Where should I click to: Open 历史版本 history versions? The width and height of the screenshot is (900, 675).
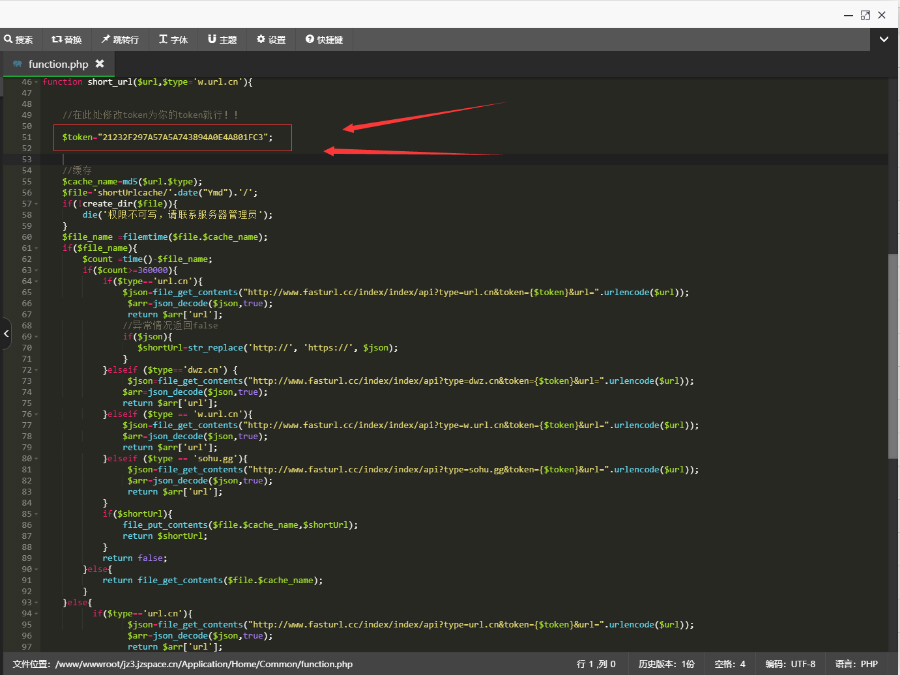tap(666, 663)
